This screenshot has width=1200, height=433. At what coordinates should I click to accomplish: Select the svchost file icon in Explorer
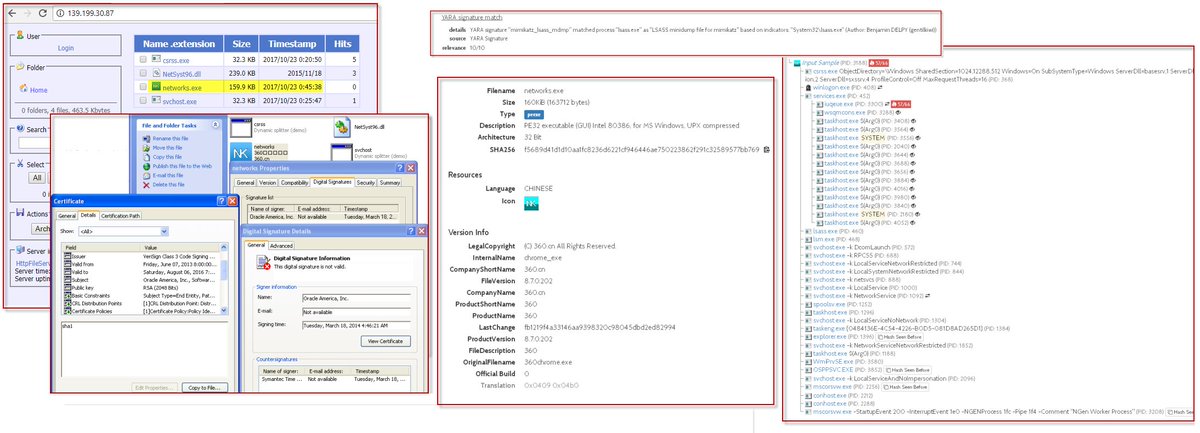(341, 153)
